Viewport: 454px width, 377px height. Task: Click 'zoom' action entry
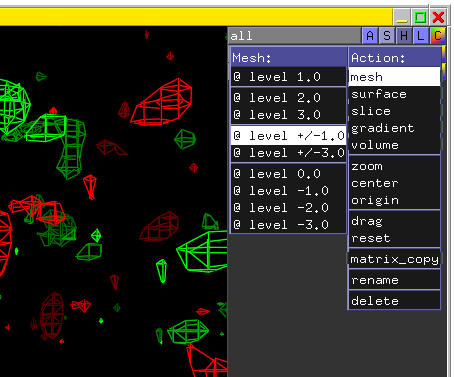tap(394, 166)
